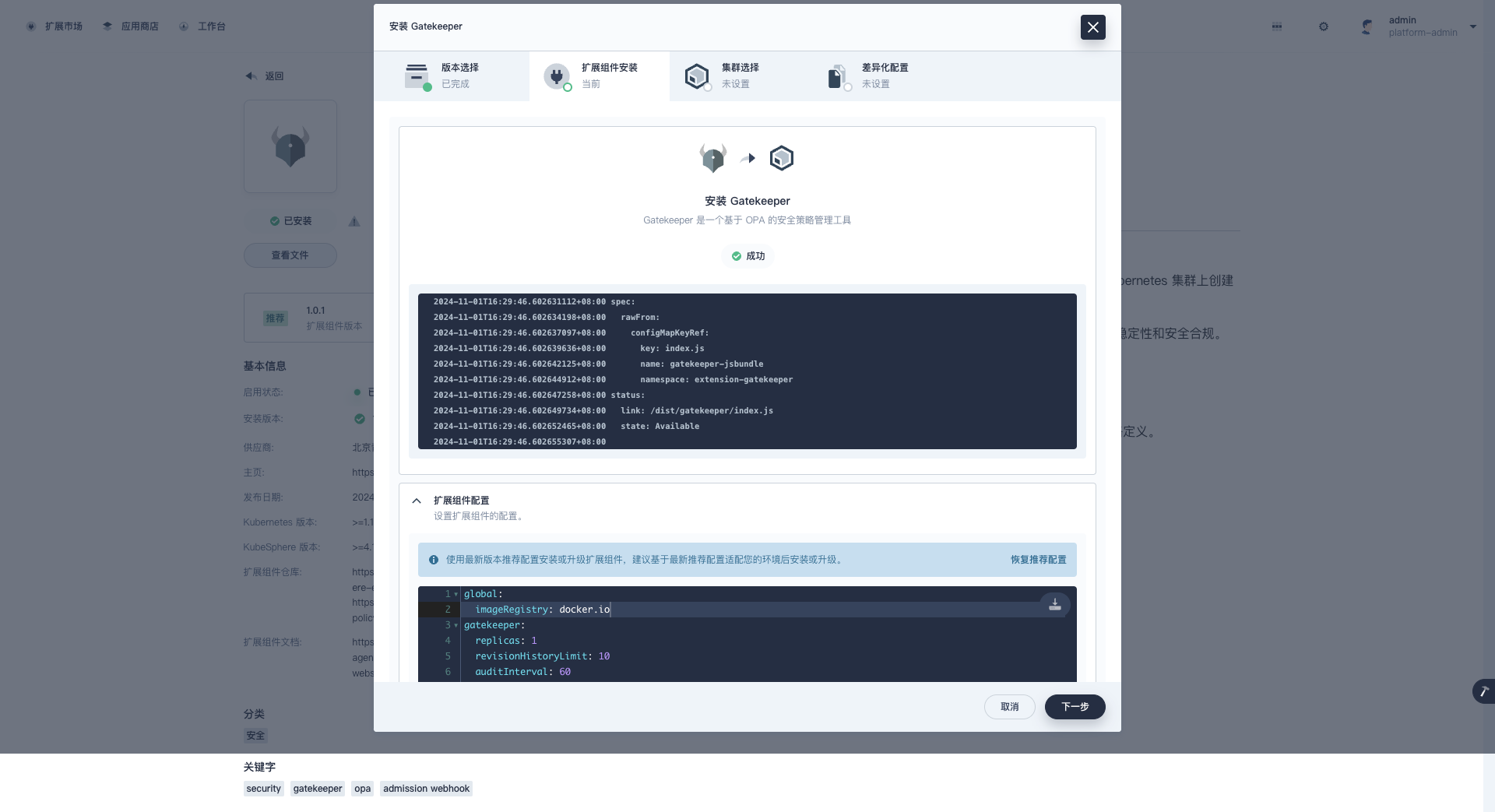The width and height of the screenshot is (1495, 812).
Task: Click log line 'namespace: extension-gatekeeper'
Action: tap(716, 380)
